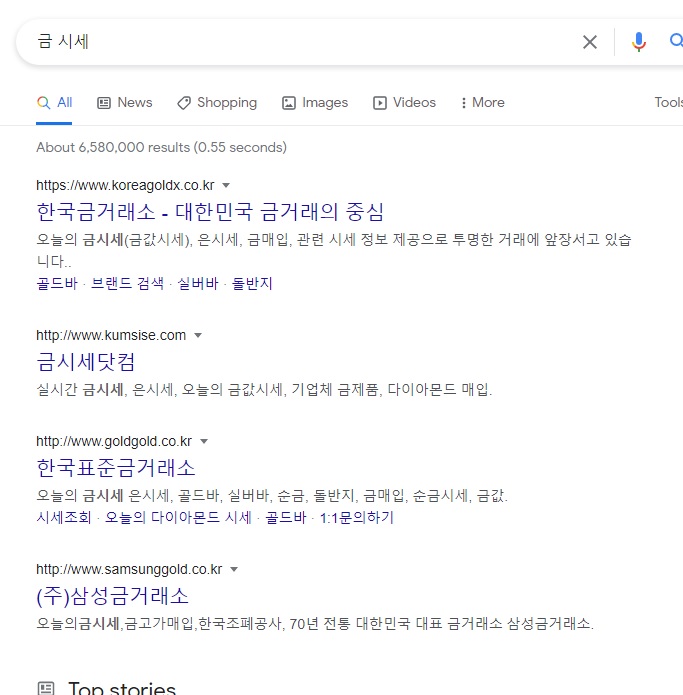The image size is (683, 695).
Task: Open the kumsise.com result dropdown arrow
Action: (198, 335)
